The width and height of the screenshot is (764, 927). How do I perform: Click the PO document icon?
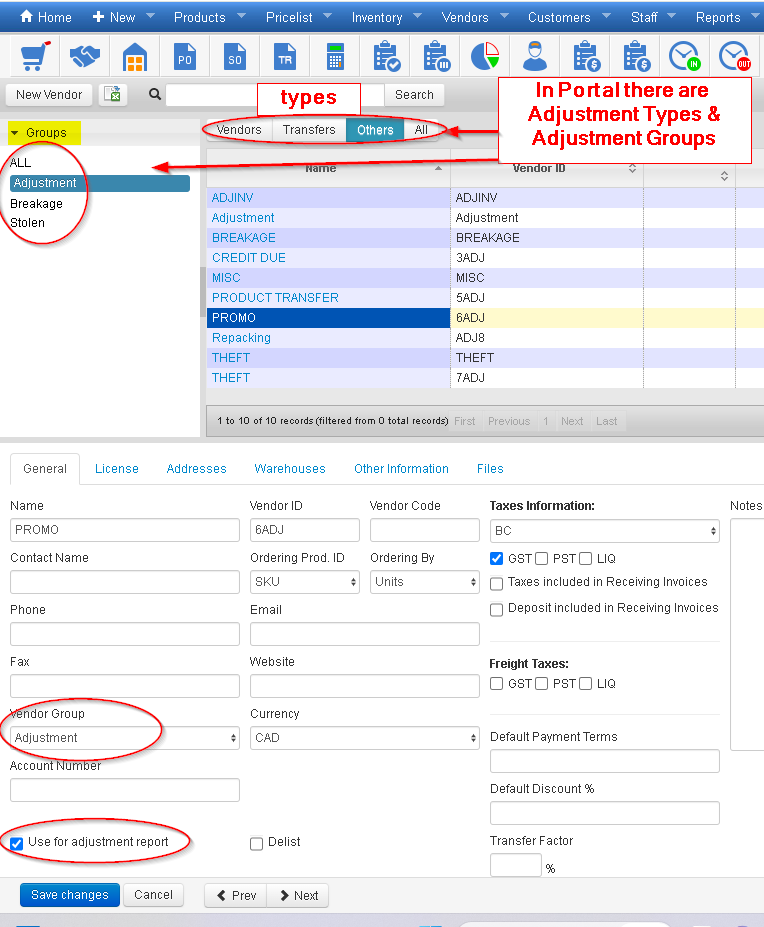coord(184,57)
